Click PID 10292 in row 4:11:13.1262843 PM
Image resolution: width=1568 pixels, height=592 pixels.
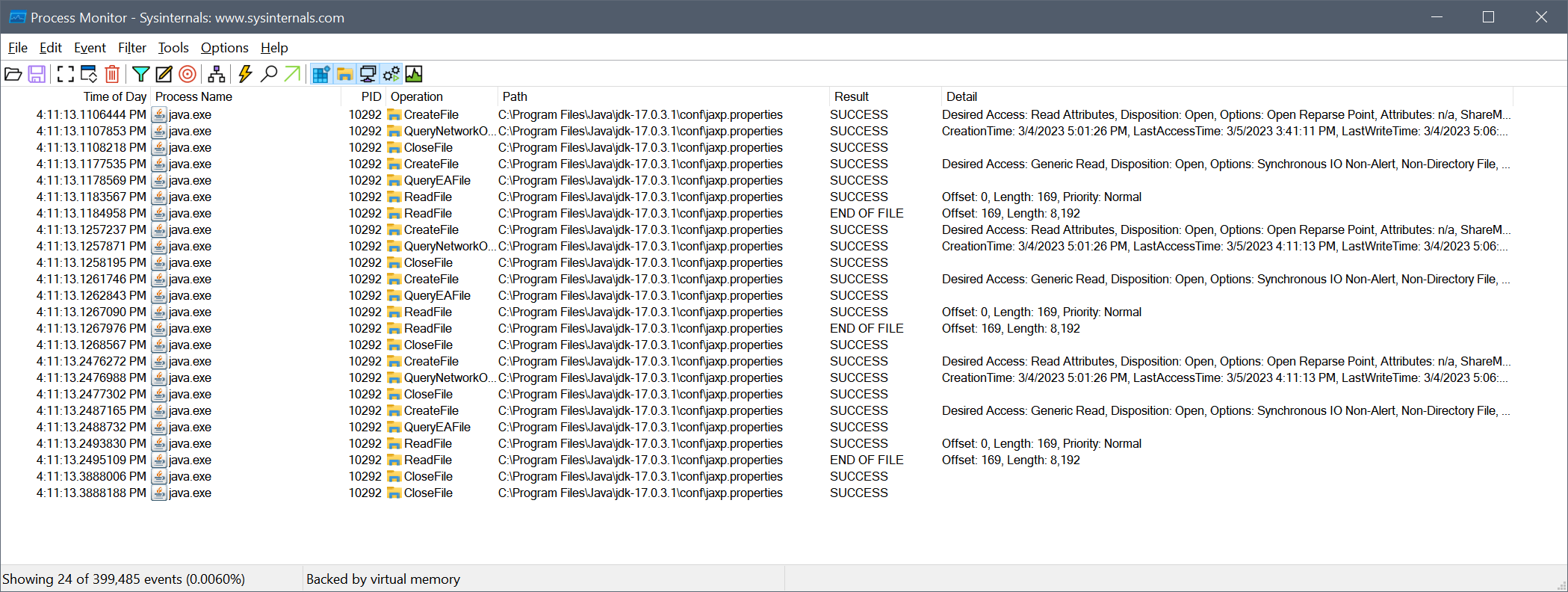point(365,295)
